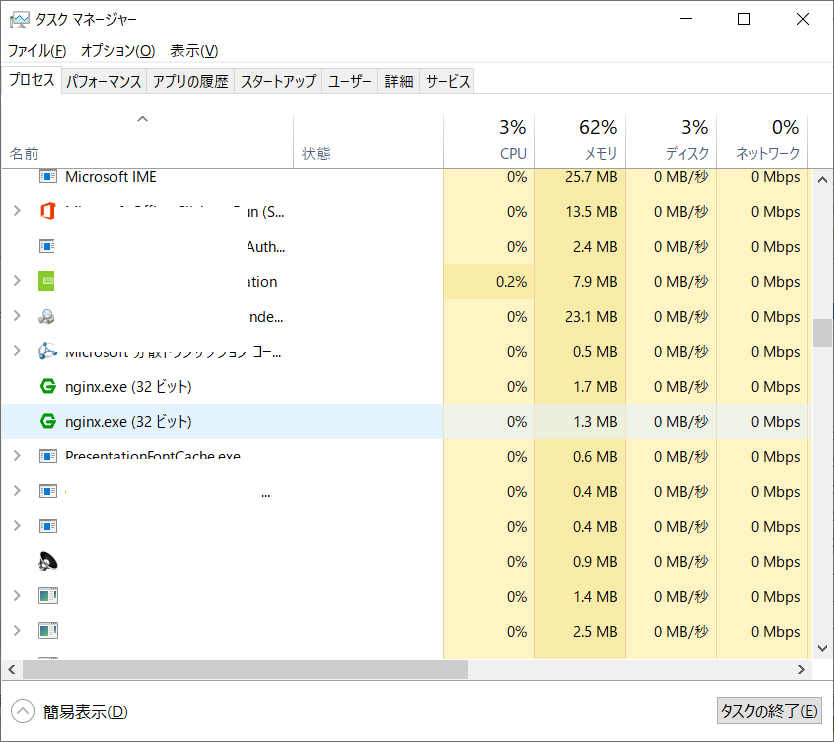This screenshot has height=742, width=834.
Task: Sort by the ディスク column header
Action: [671, 141]
